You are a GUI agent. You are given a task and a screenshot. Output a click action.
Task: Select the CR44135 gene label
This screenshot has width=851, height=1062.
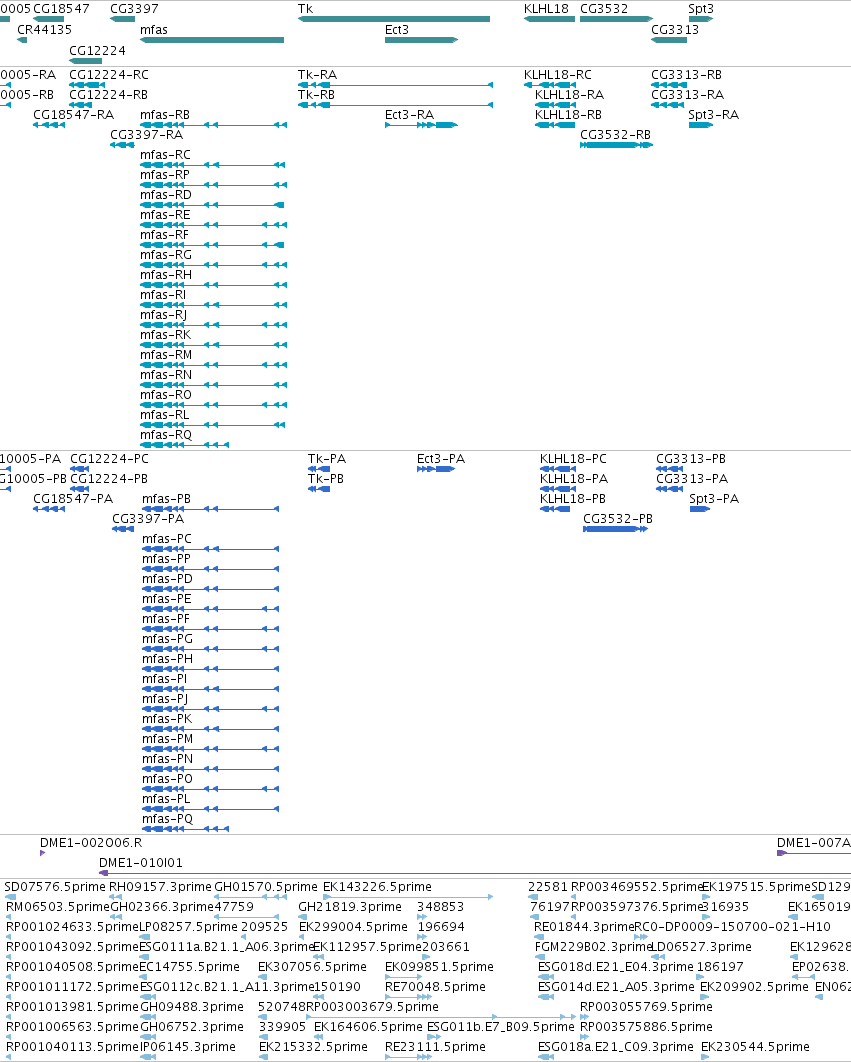pos(44,30)
